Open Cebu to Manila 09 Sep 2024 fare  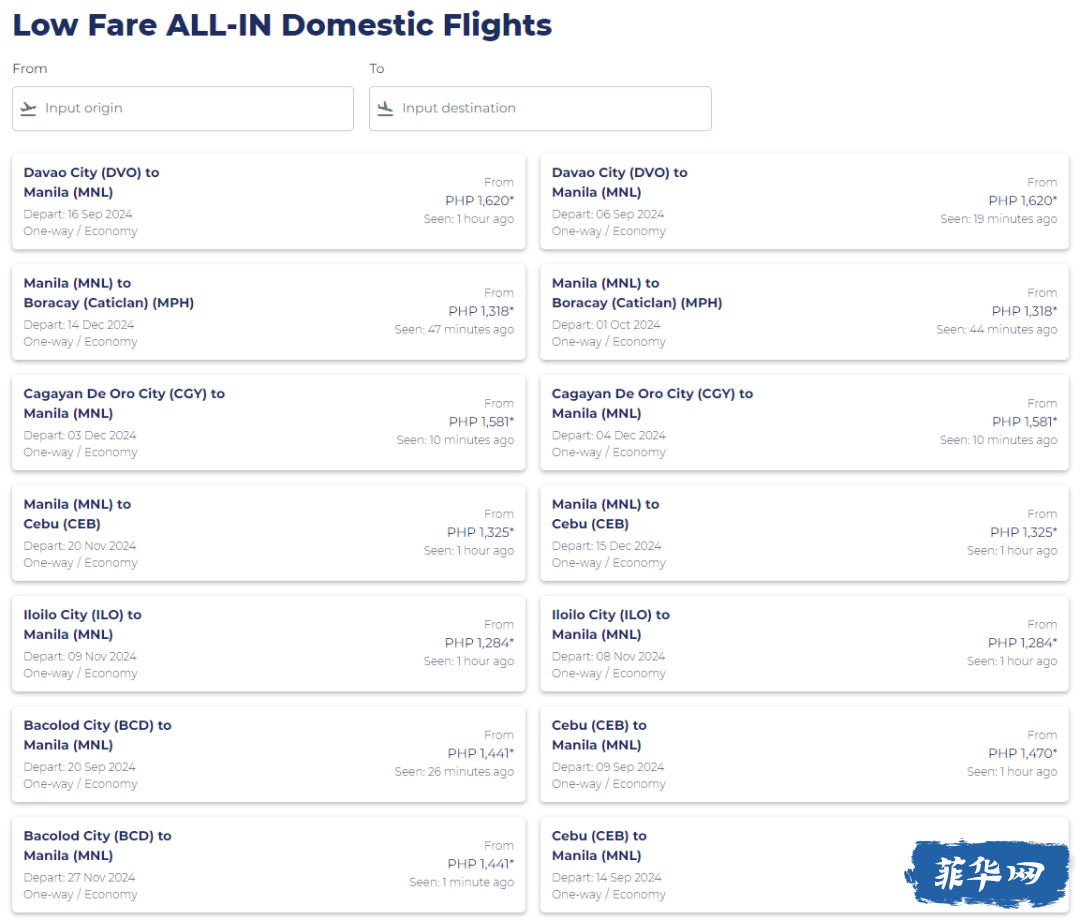pos(804,754)
